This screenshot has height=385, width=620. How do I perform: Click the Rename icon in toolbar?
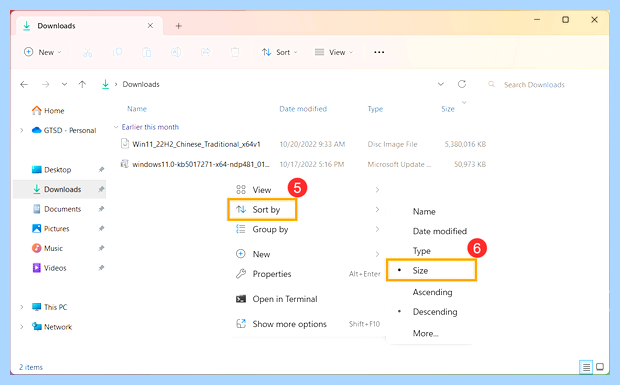pyautogui.click(x=176, y=52)
